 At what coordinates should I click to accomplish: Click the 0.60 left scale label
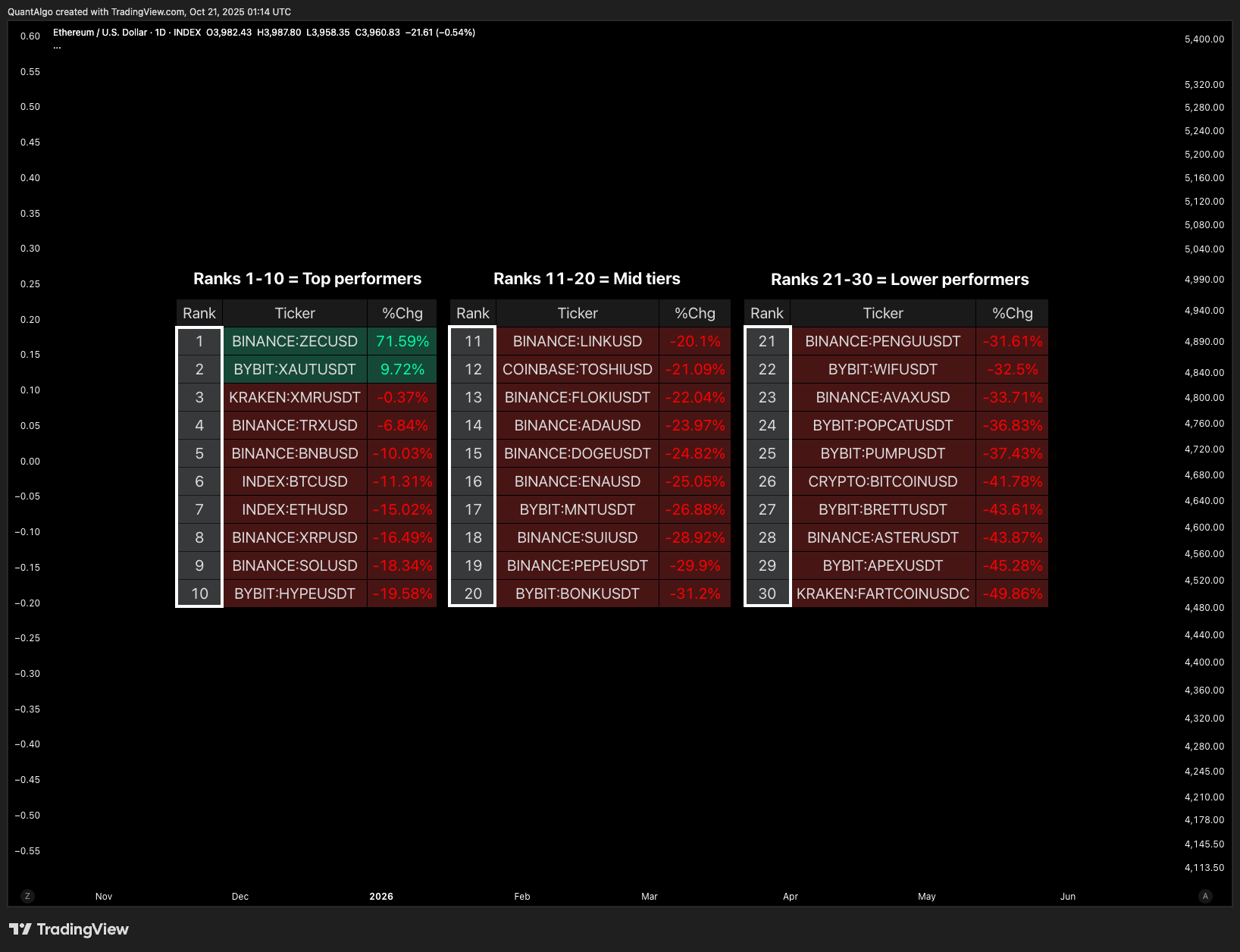tap(30, 36)
